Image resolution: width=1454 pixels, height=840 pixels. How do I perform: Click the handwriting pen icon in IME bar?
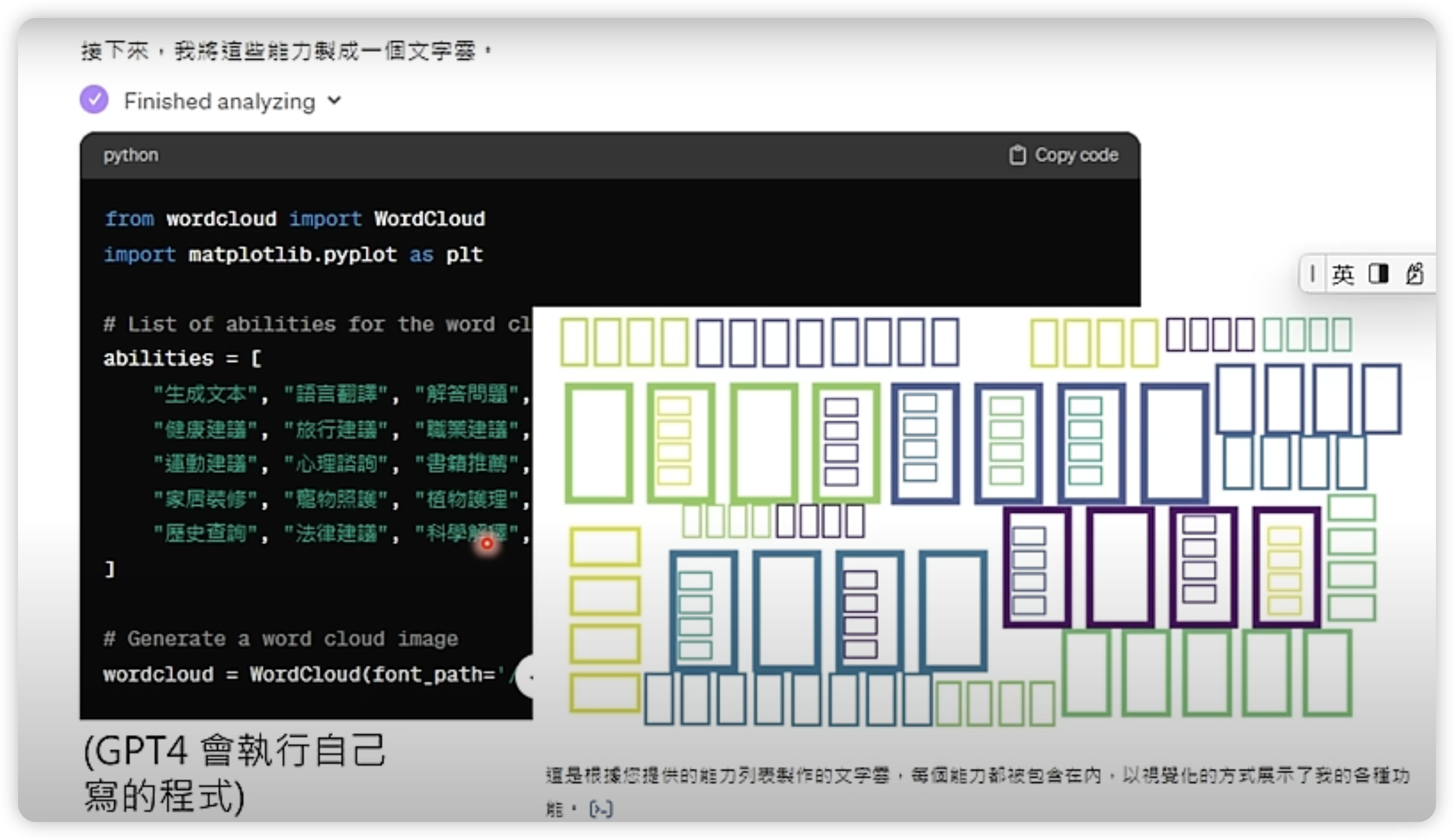pyautogui.click(x=1414, y=274)
